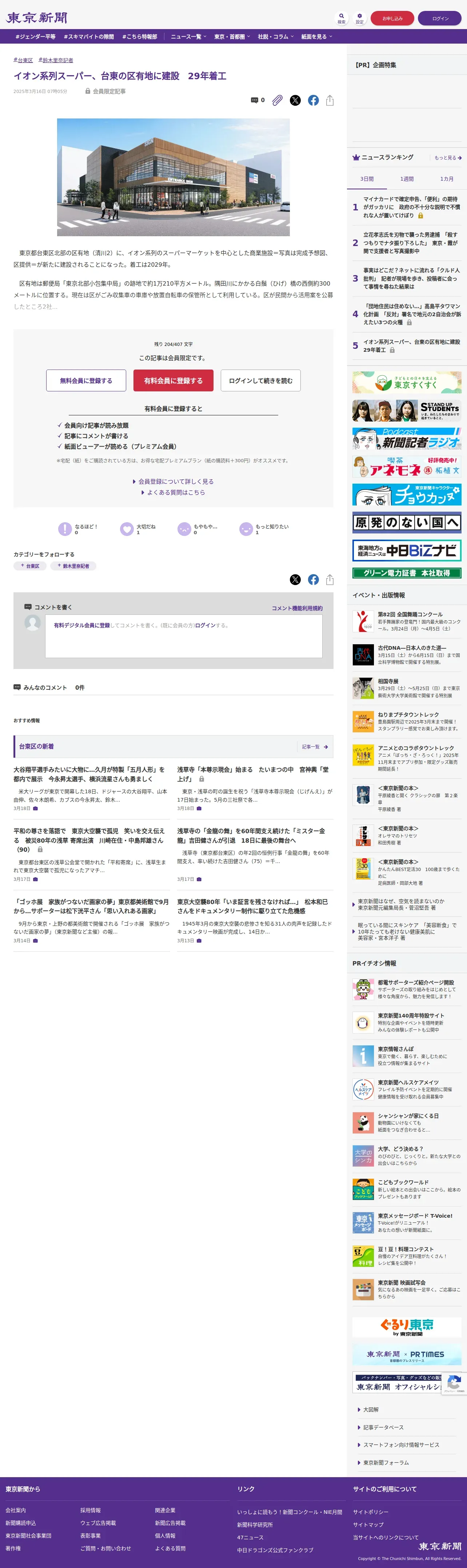Expand the ニュース一覧 dropdown menu
Screen dimensions: 467x1568
pyautogui.click(x=189, y=37)
